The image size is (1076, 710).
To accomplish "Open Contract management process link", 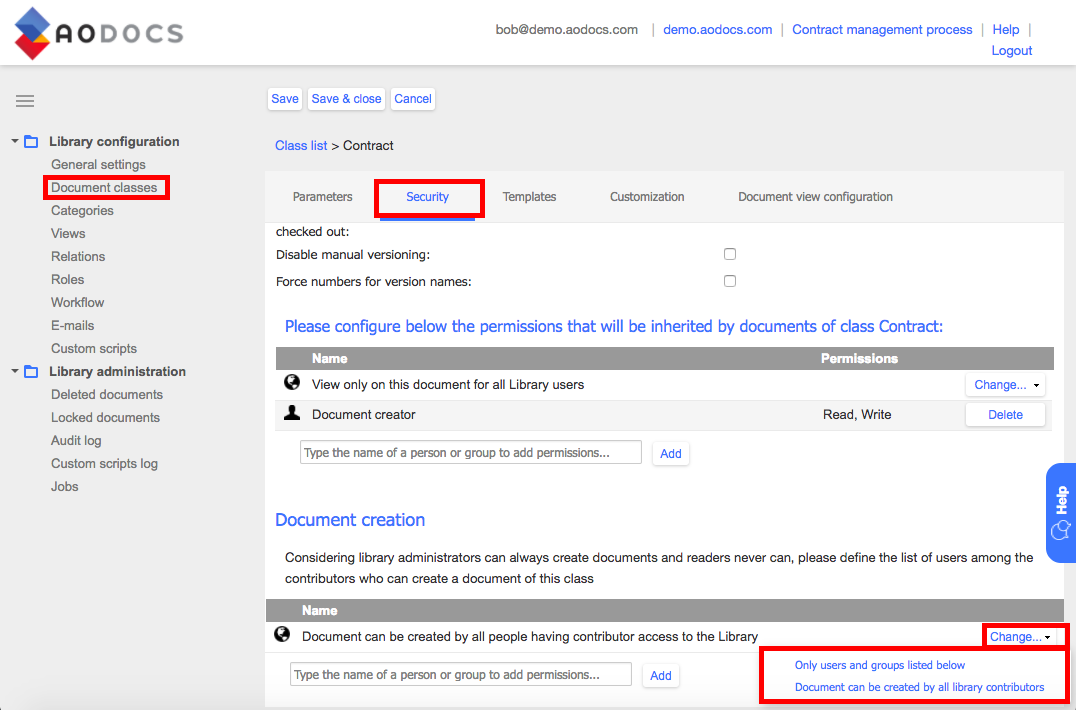I will (882, 29).
